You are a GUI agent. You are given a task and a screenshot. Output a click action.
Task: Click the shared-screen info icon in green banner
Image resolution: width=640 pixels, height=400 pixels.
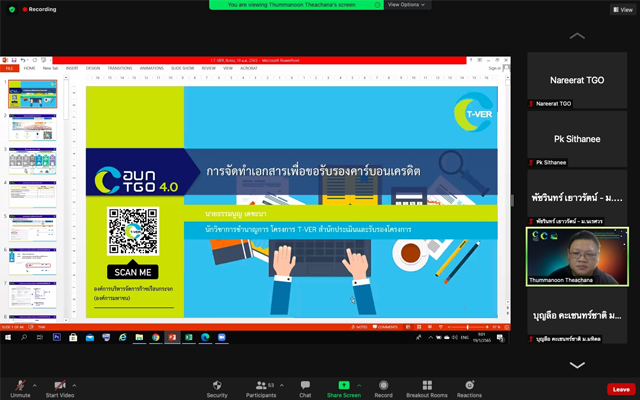[377, 5]
